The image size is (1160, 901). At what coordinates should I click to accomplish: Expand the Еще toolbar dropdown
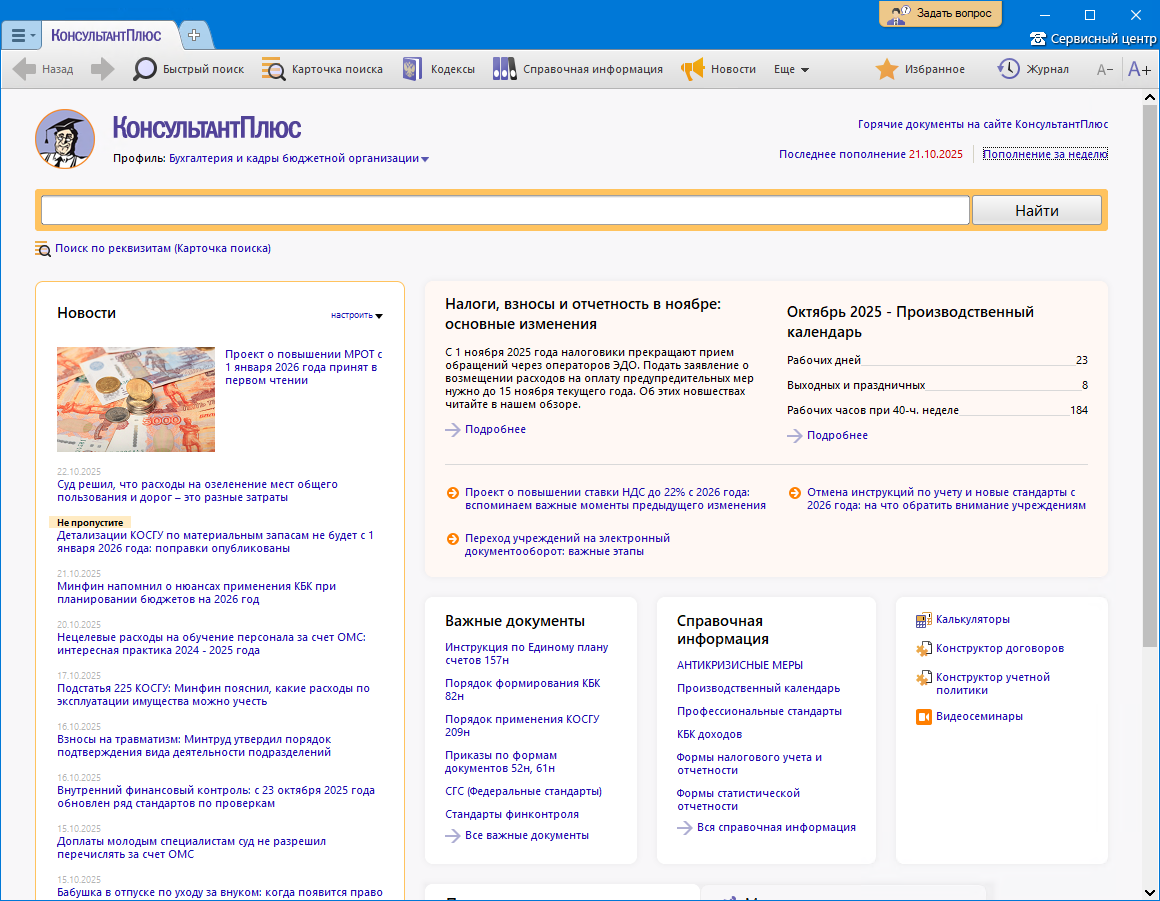[x=791, y=70]
